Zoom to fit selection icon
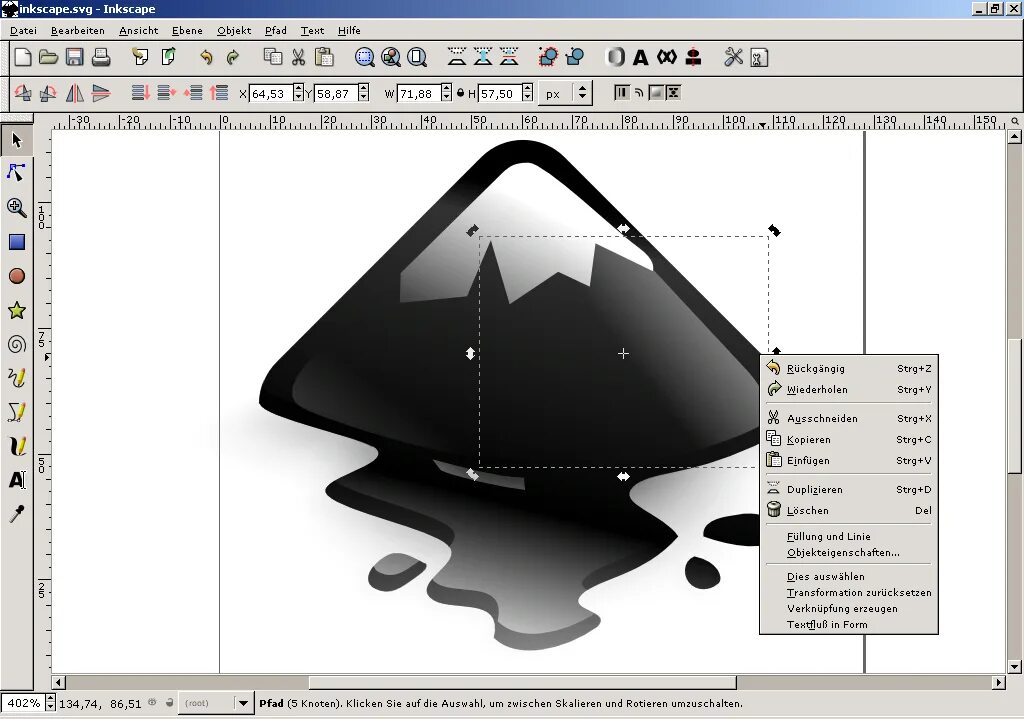 [364, 57]
